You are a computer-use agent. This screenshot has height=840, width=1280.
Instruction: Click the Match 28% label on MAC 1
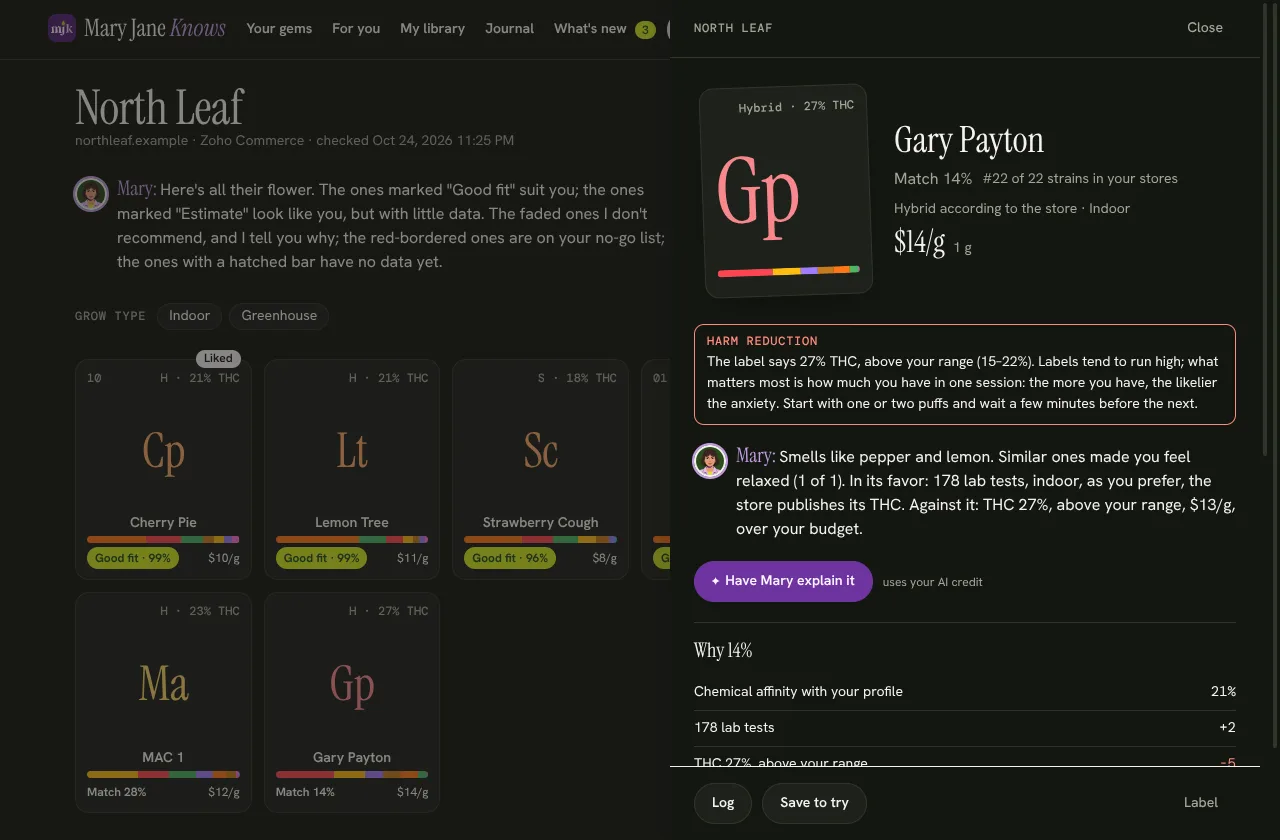click(117, 792)
